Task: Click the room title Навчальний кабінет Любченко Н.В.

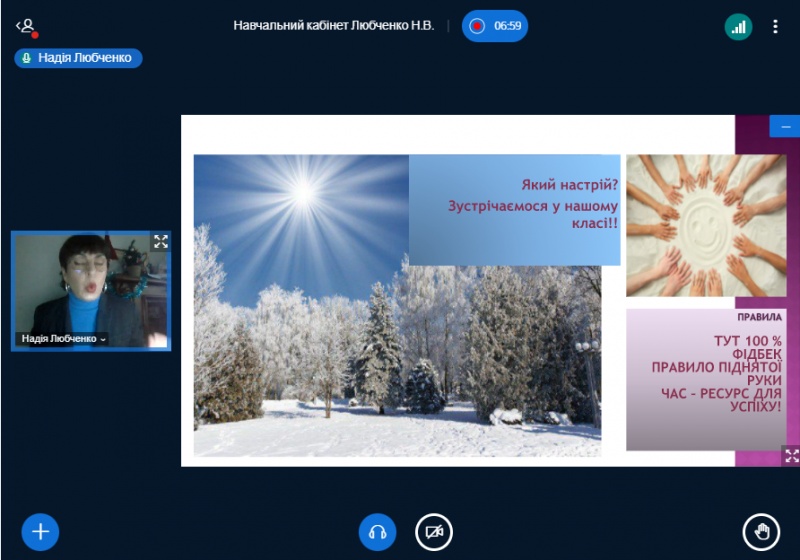Action: click(x=334, y=26)
